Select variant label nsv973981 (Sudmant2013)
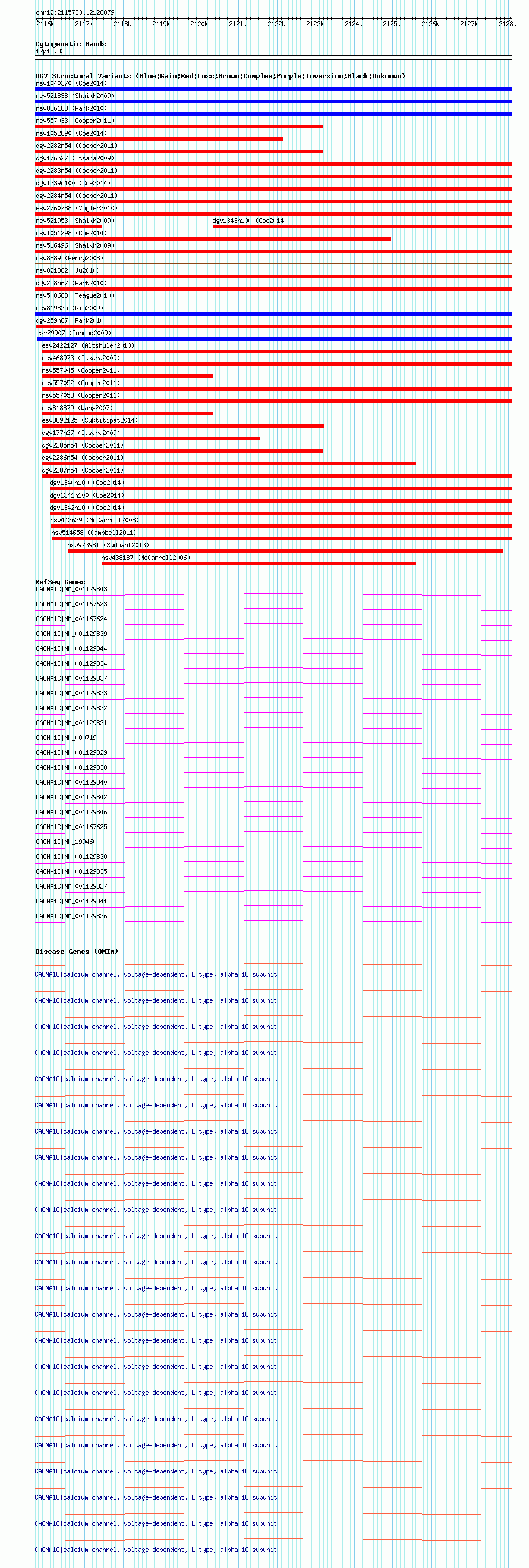The height and width of the screenshot is (1568, 529). coord(108,545)
